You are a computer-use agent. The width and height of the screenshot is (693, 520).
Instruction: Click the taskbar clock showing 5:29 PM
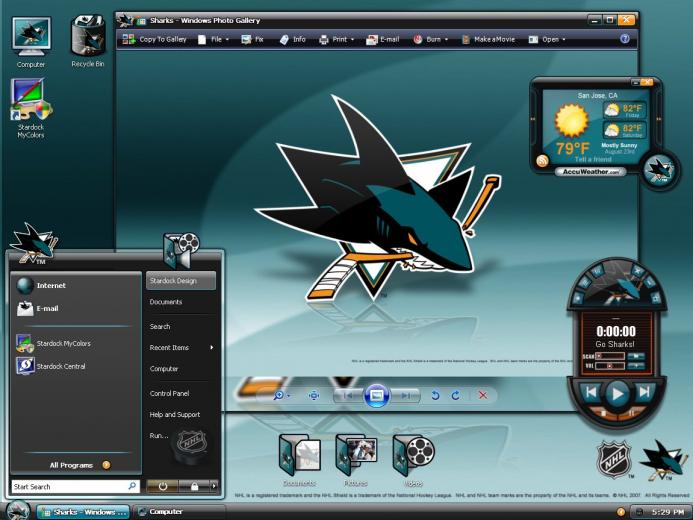pos(668,512)
